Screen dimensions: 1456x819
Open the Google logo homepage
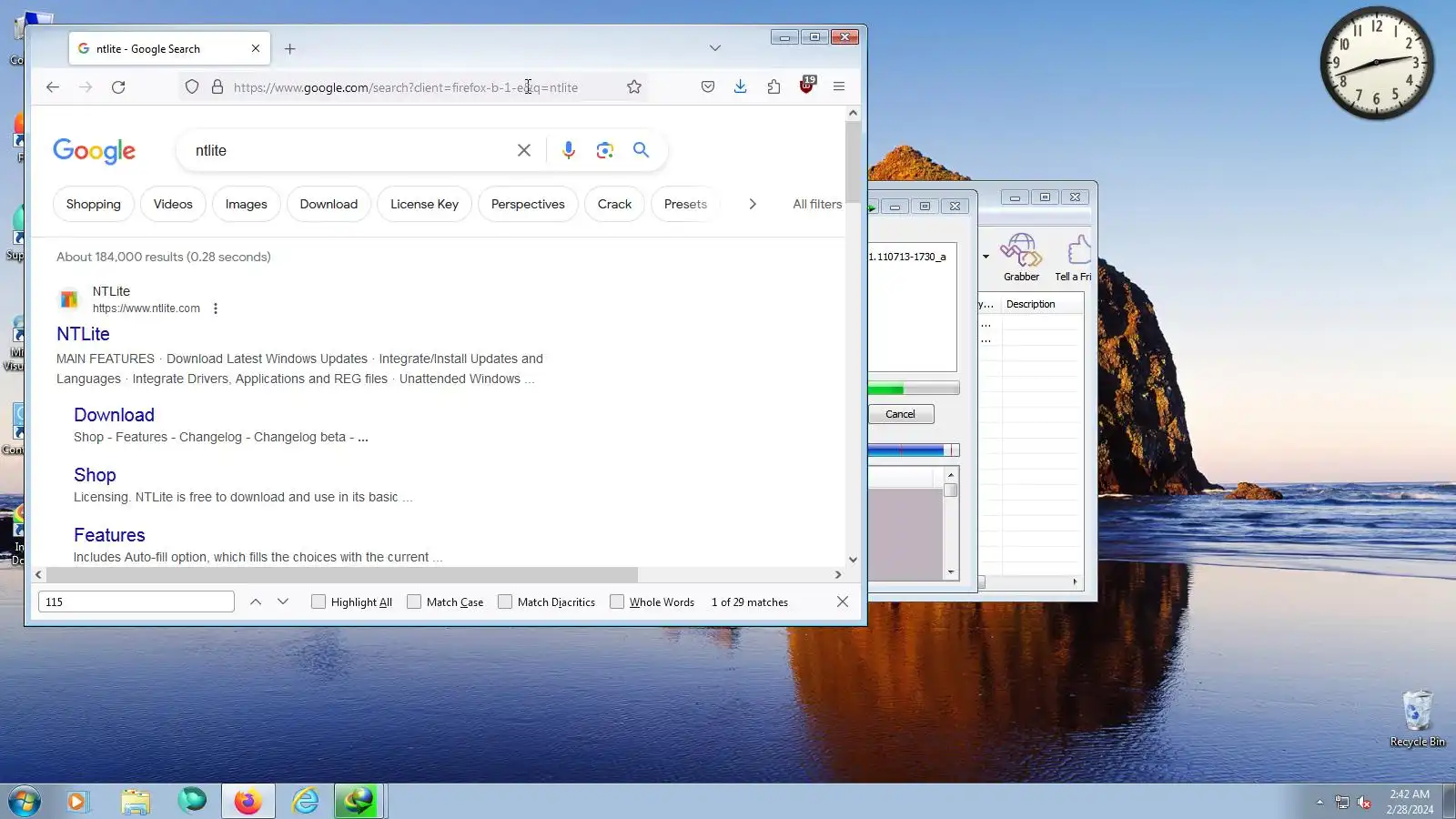point(95,151)
